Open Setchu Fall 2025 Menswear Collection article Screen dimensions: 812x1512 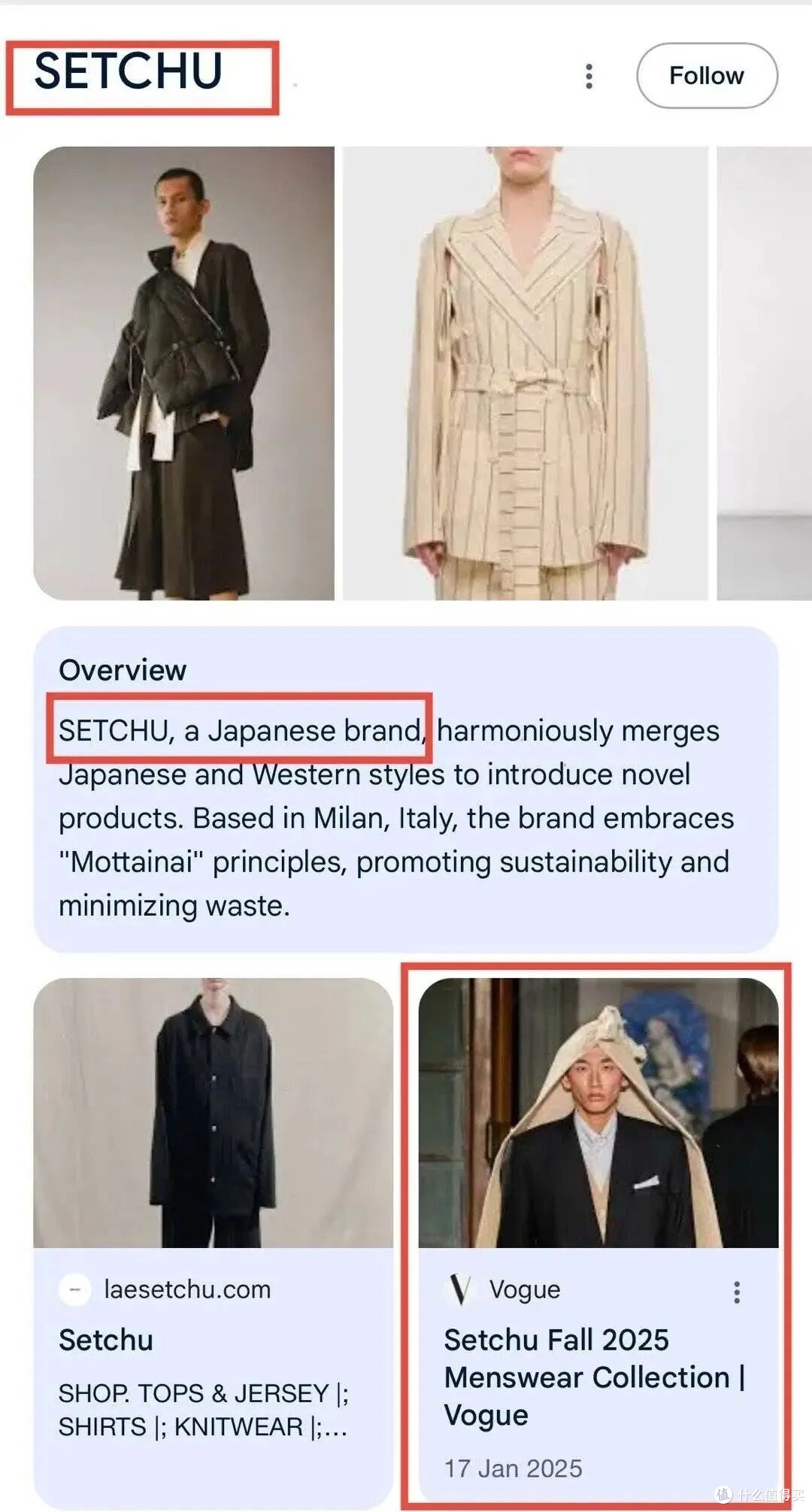point(595,1377)
